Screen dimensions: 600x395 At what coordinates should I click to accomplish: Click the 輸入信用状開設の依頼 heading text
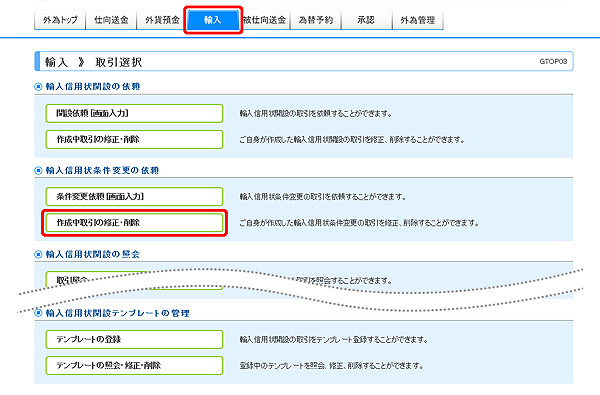point(93,87)
